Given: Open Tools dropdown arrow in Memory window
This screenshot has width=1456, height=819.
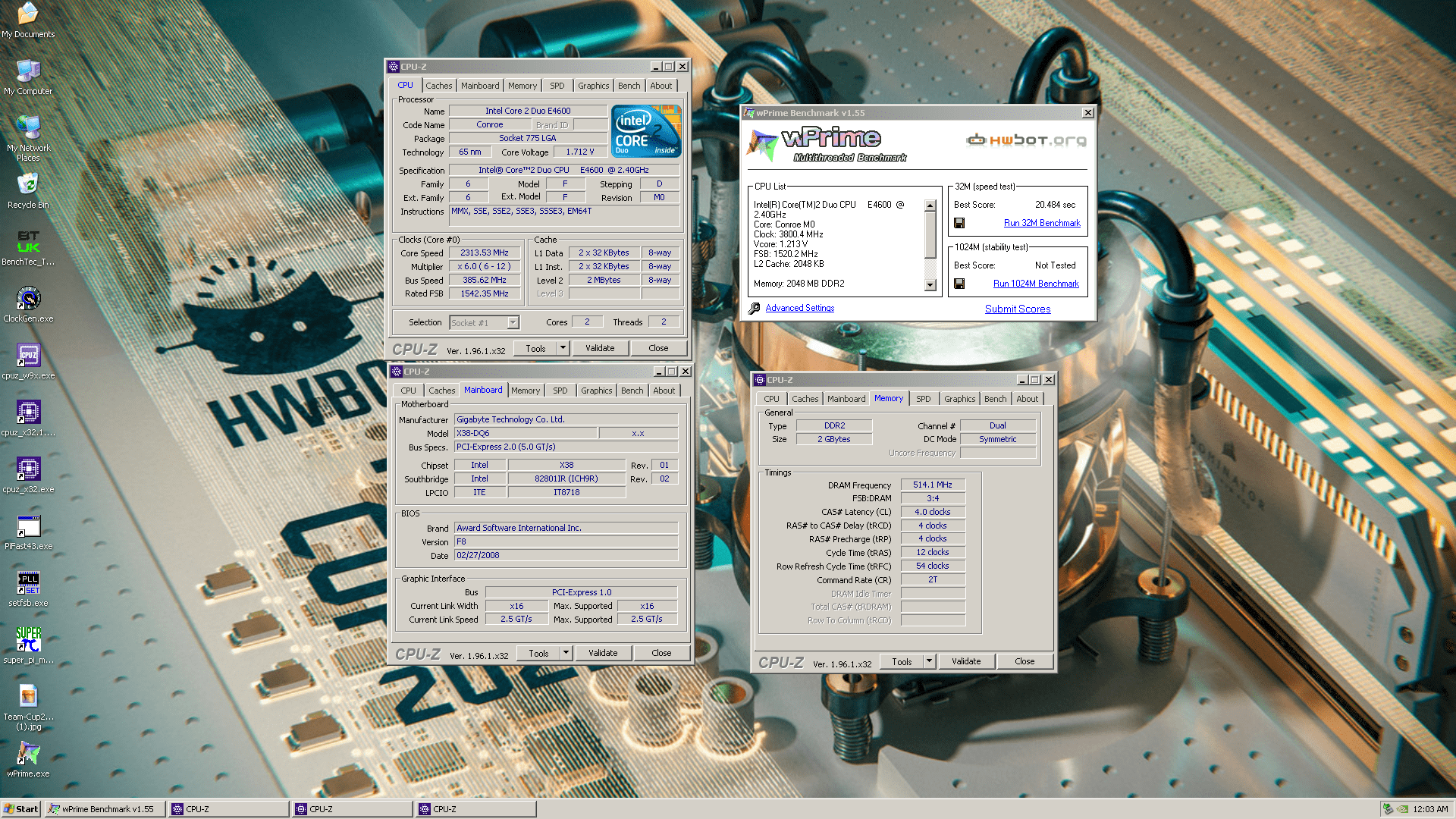Looking at the screenshot, I should (929, 661).
